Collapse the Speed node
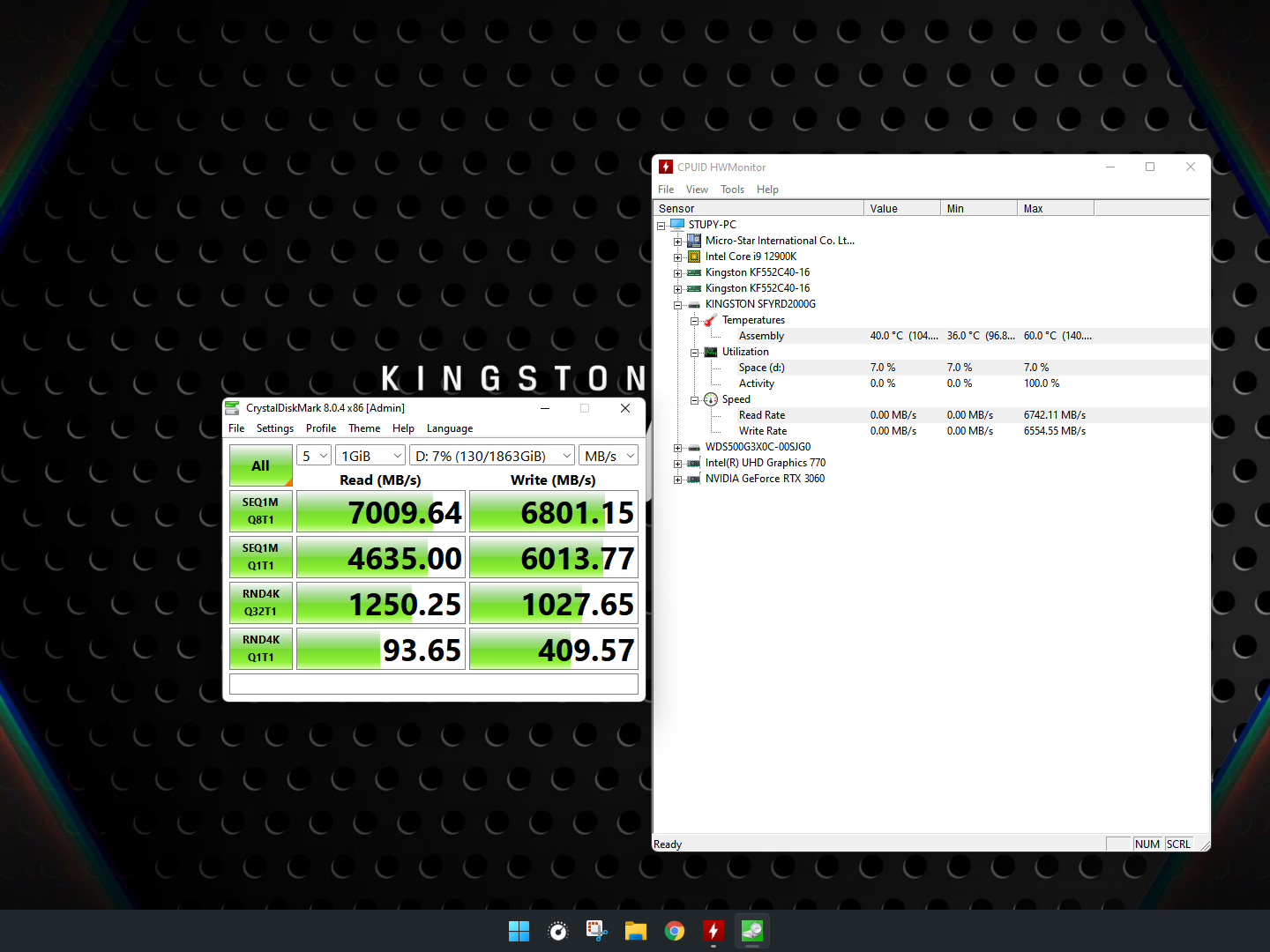Viewport: 1270px width, 952px height. (x=694, y=400)
